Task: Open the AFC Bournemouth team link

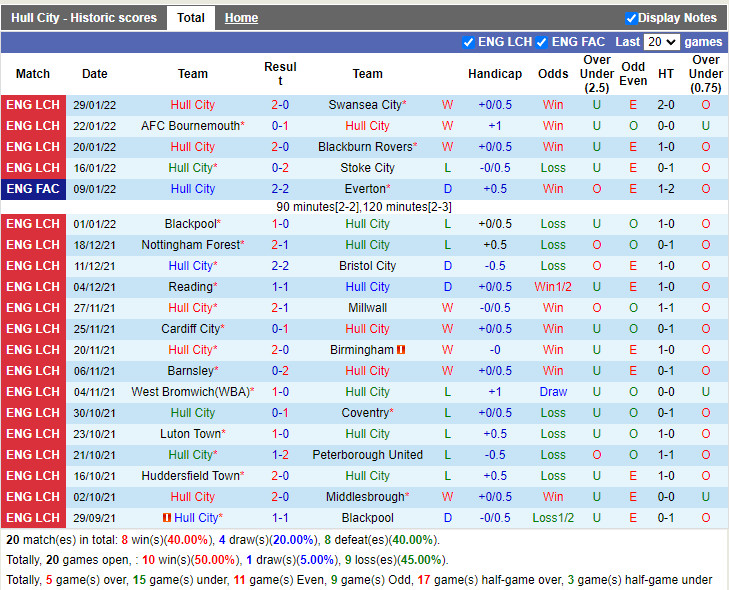Action: click(190, 126)
